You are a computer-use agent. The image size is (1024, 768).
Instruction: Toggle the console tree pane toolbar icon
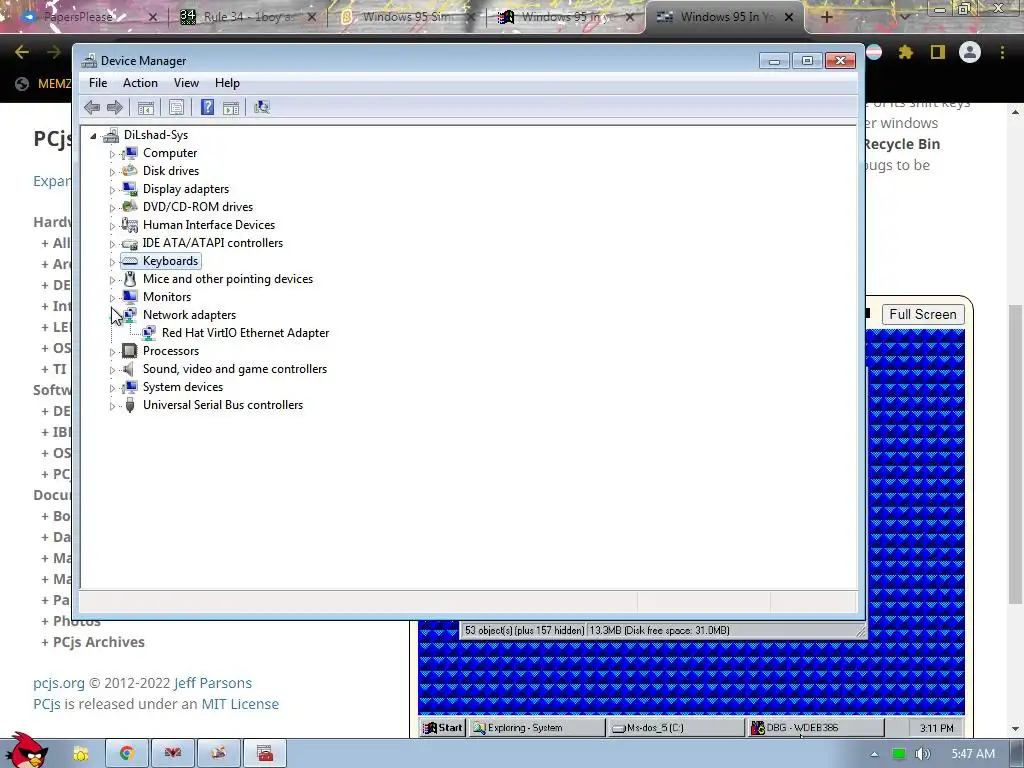pyautogui.click(x=146, y=108)
